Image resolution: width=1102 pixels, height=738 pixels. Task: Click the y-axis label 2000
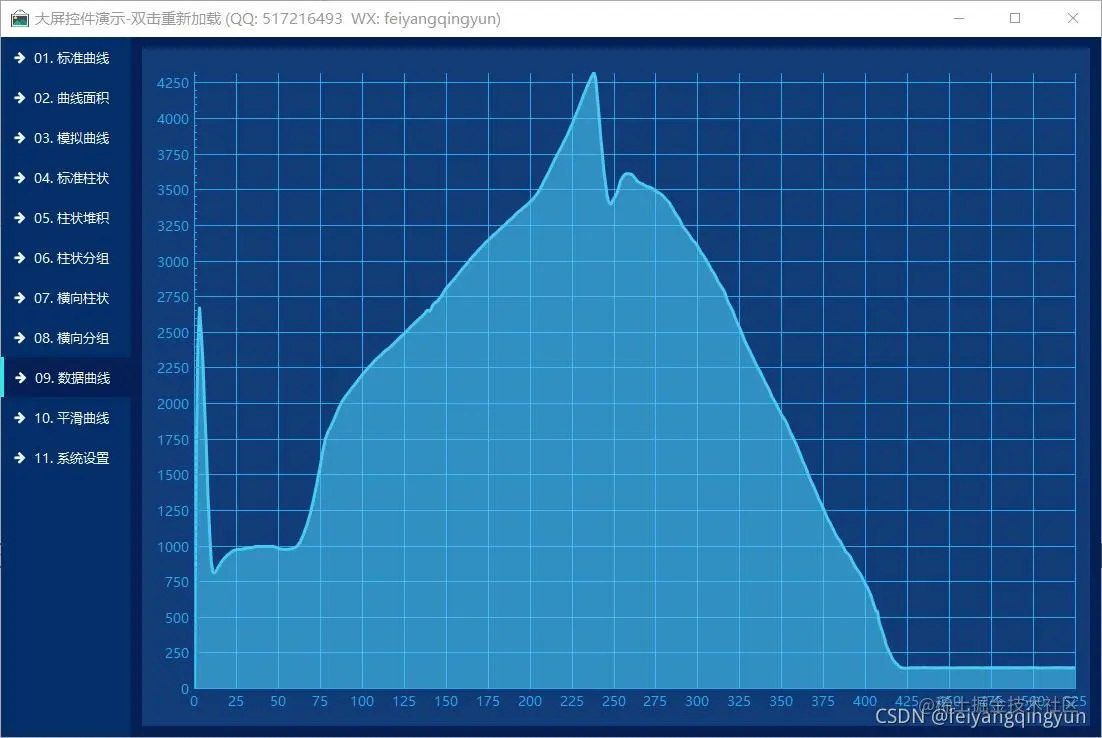tap(172, 404)
